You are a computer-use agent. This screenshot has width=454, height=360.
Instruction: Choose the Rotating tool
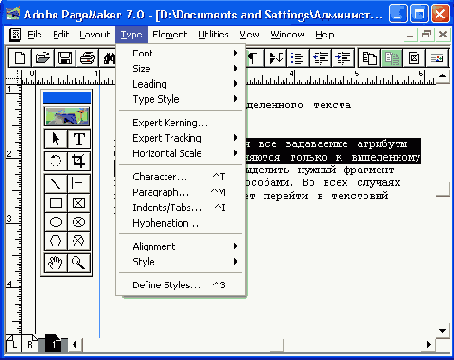(x=56, y=161)
